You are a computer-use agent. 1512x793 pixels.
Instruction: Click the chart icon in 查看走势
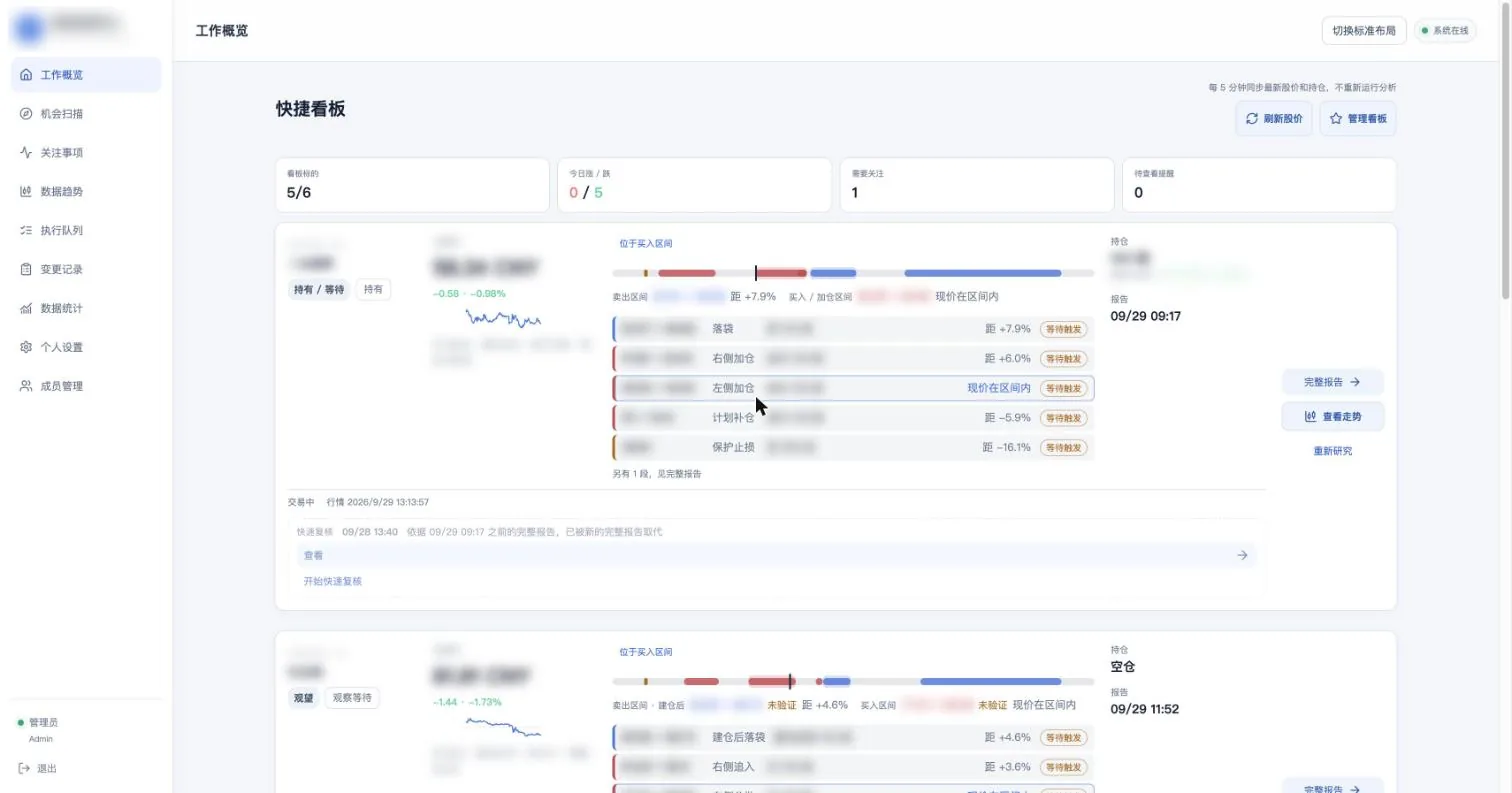click(1310, 417)
